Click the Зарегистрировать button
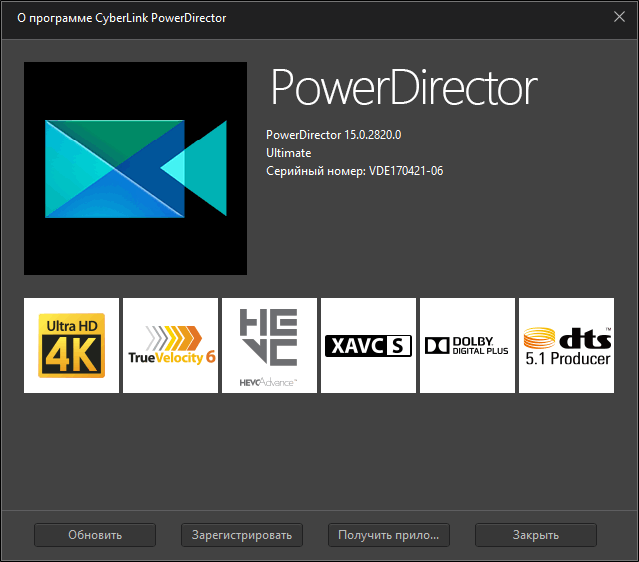This screenshot has width=639, height=562. coord(242,535)
